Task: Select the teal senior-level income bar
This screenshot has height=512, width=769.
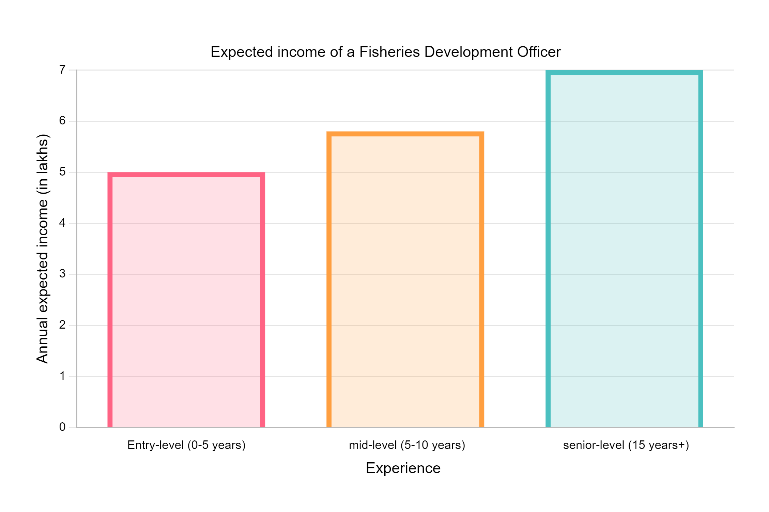Action: tap(624, 250)
